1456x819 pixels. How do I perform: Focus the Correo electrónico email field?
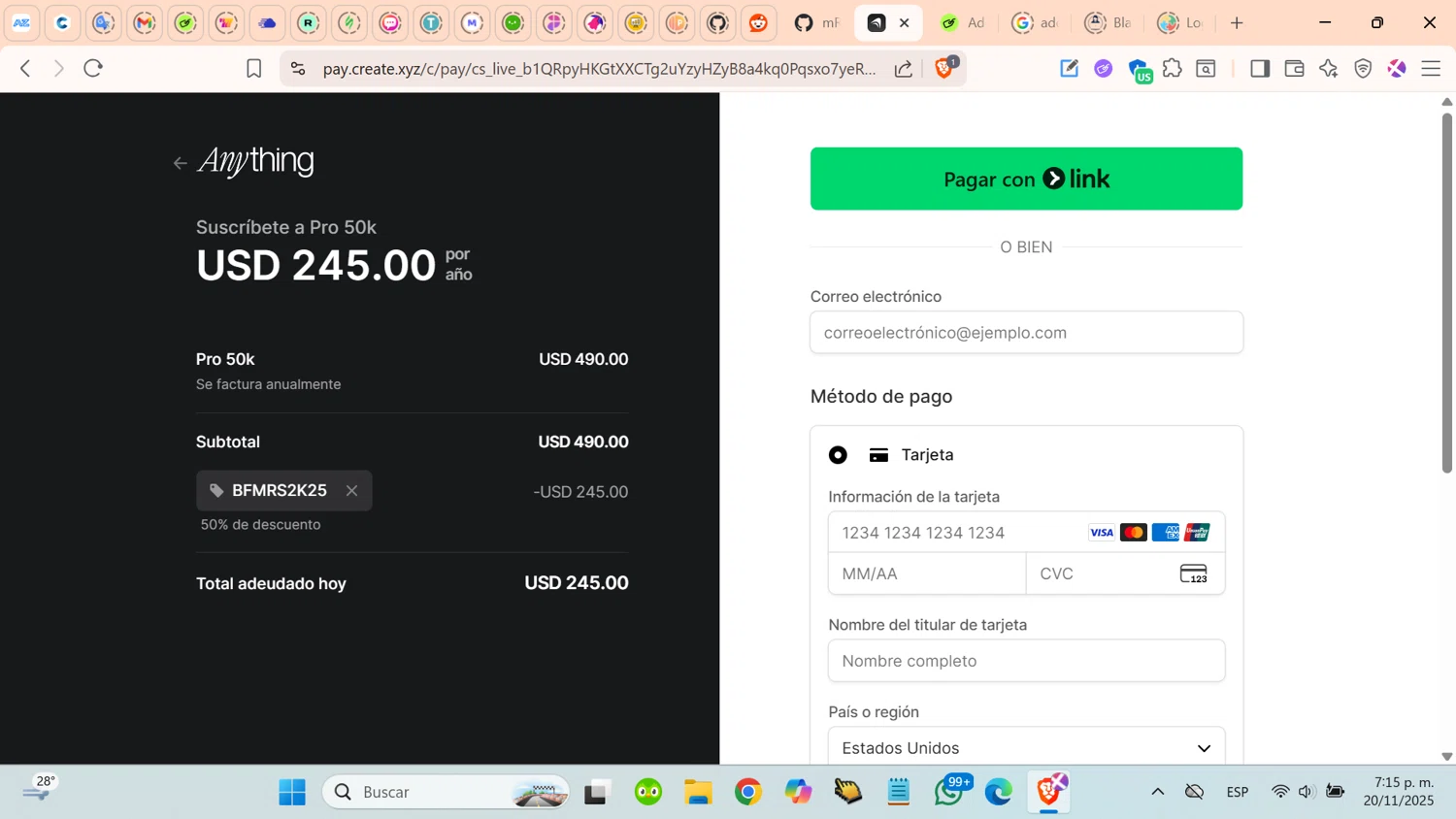pos(1026,333)
